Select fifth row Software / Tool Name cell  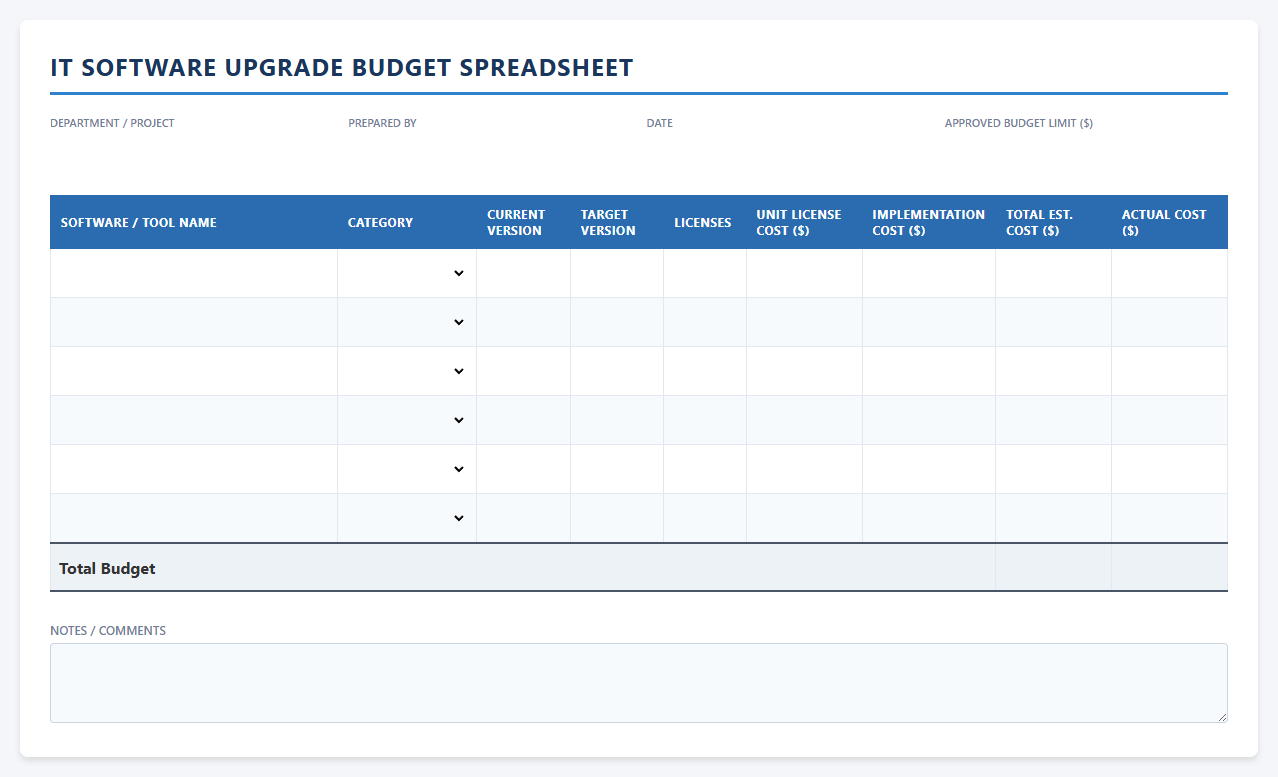194,469
